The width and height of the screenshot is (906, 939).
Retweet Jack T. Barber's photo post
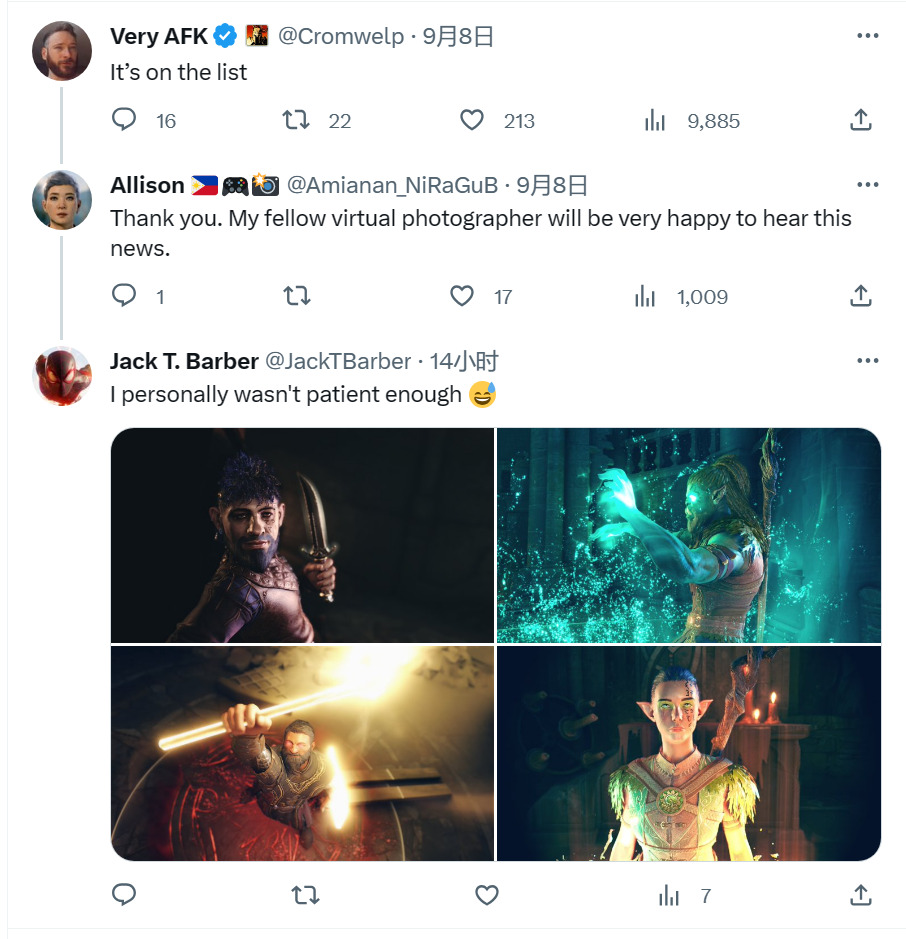[305, 895]
